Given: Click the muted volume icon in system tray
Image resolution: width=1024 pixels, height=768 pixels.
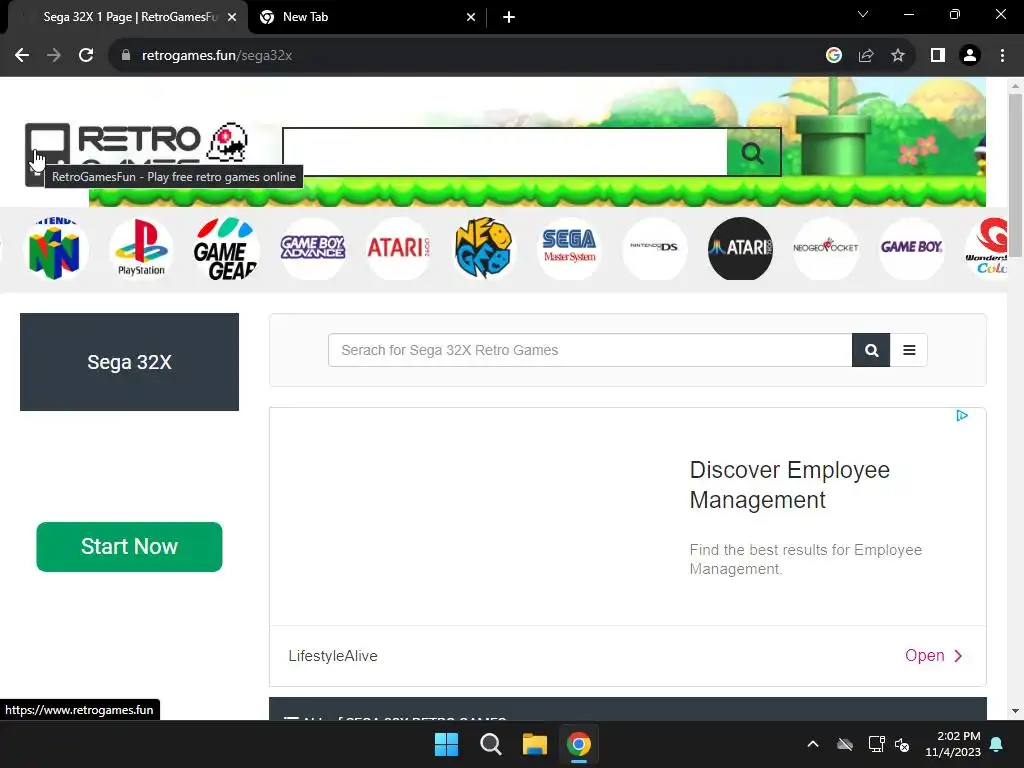Looking at the screenshot, I should (x=902, y=744).
